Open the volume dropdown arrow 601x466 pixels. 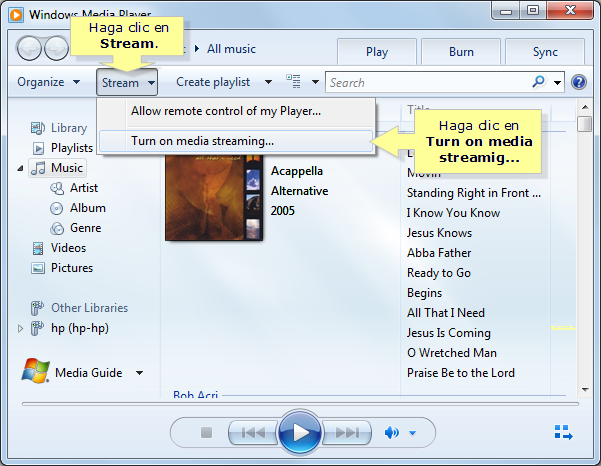412,433
